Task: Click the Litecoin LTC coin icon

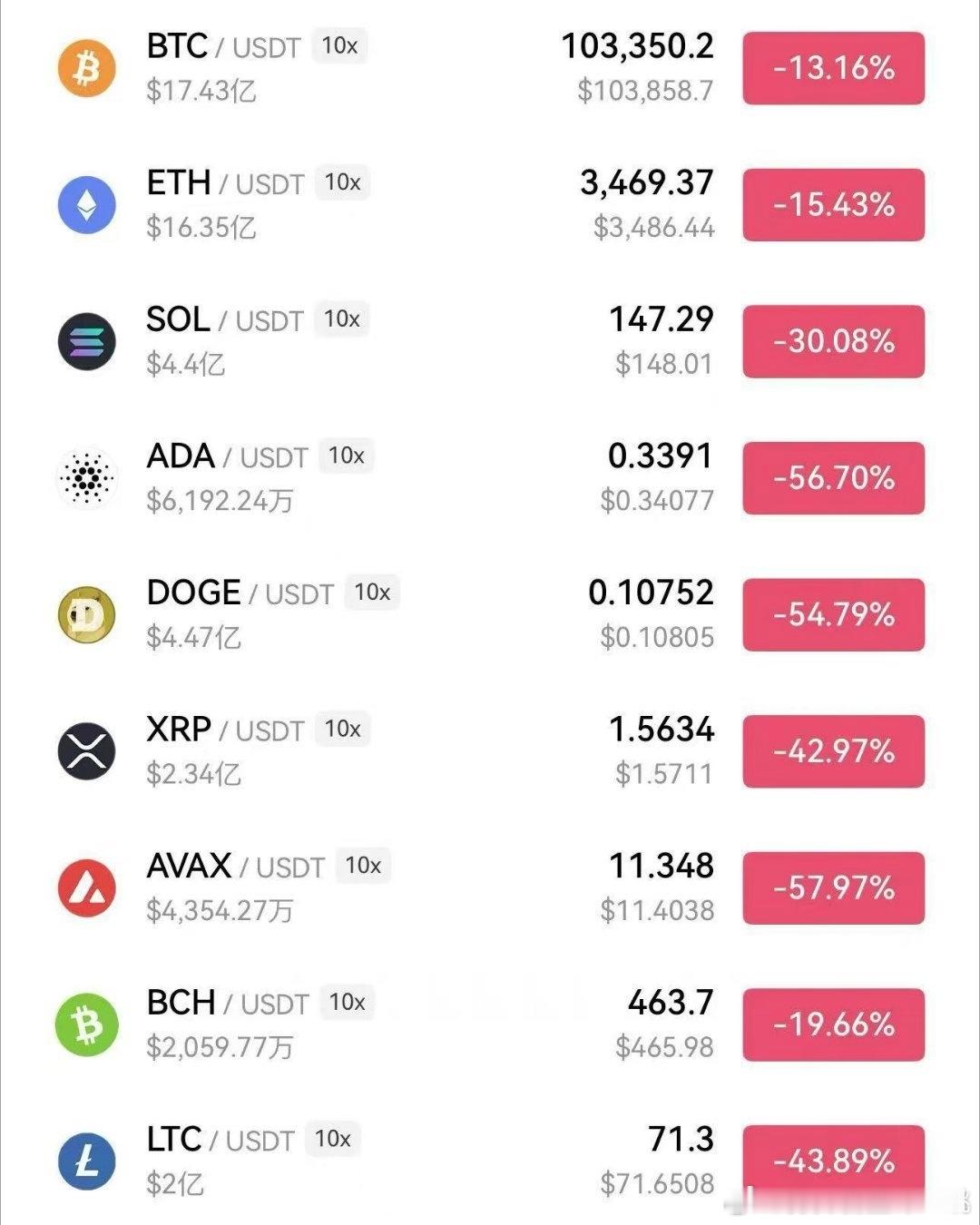Action: (x=87, y=1161)
